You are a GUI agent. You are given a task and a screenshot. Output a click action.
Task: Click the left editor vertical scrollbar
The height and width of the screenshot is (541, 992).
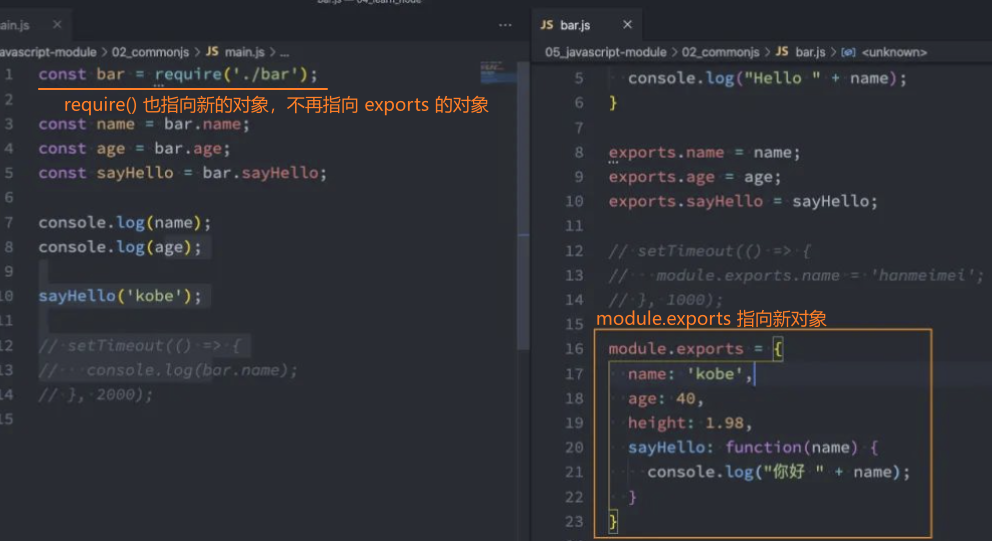pyautogui.click(x=522, y=200)
